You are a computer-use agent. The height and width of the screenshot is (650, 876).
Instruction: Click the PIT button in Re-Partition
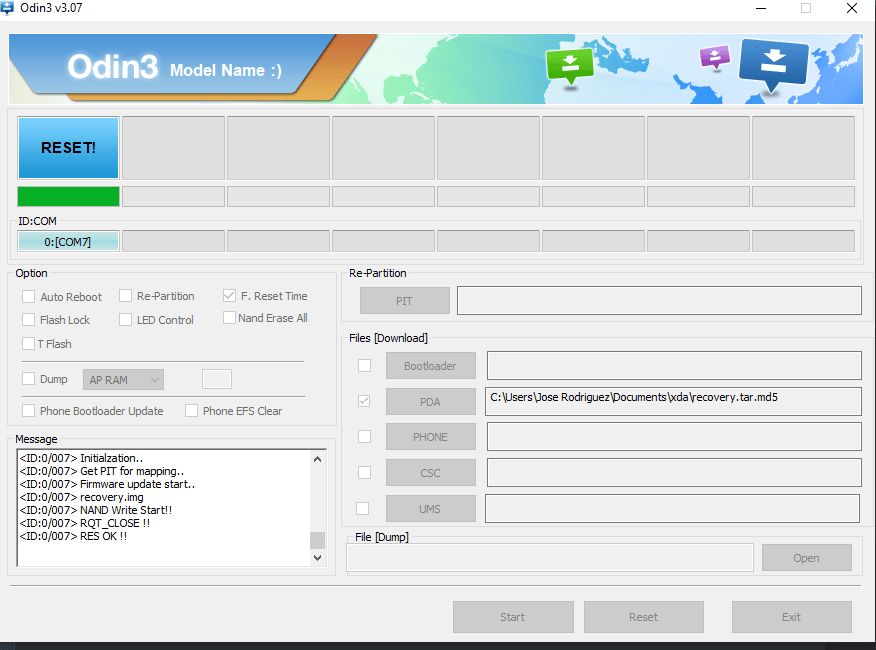pos(405,301)
